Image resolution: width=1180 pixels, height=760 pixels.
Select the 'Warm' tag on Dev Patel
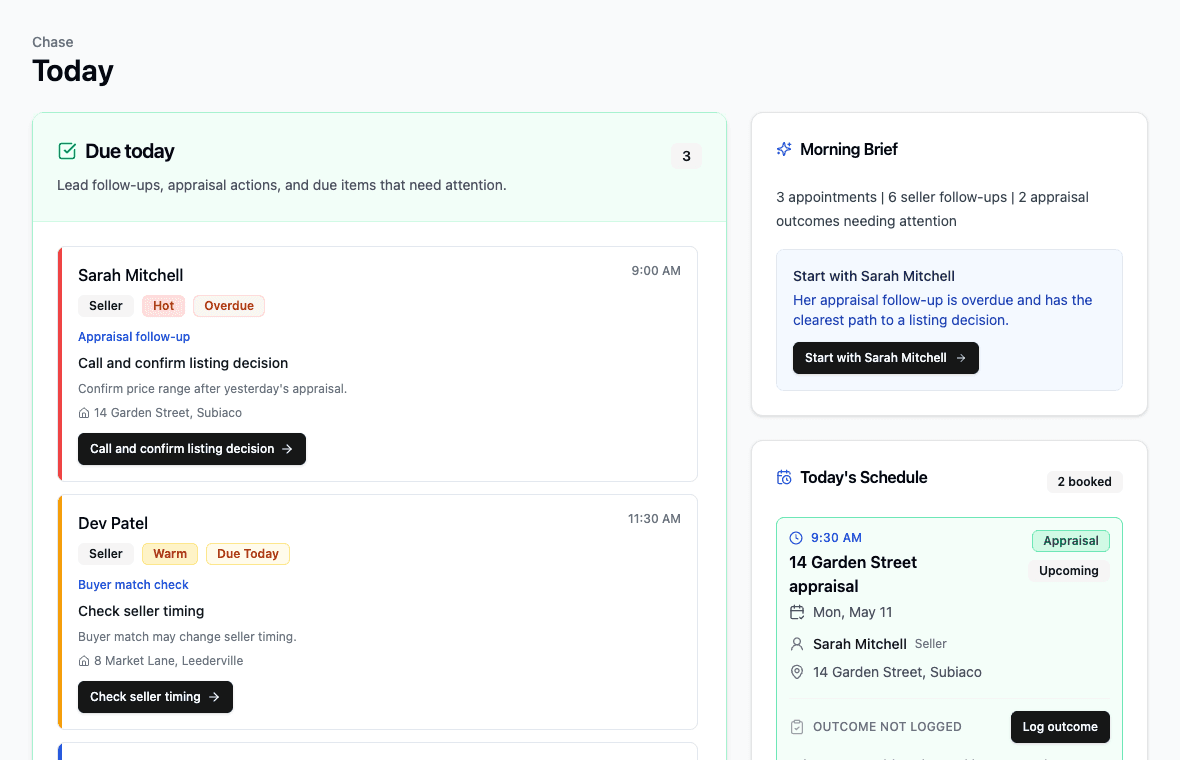pos(170,554)
